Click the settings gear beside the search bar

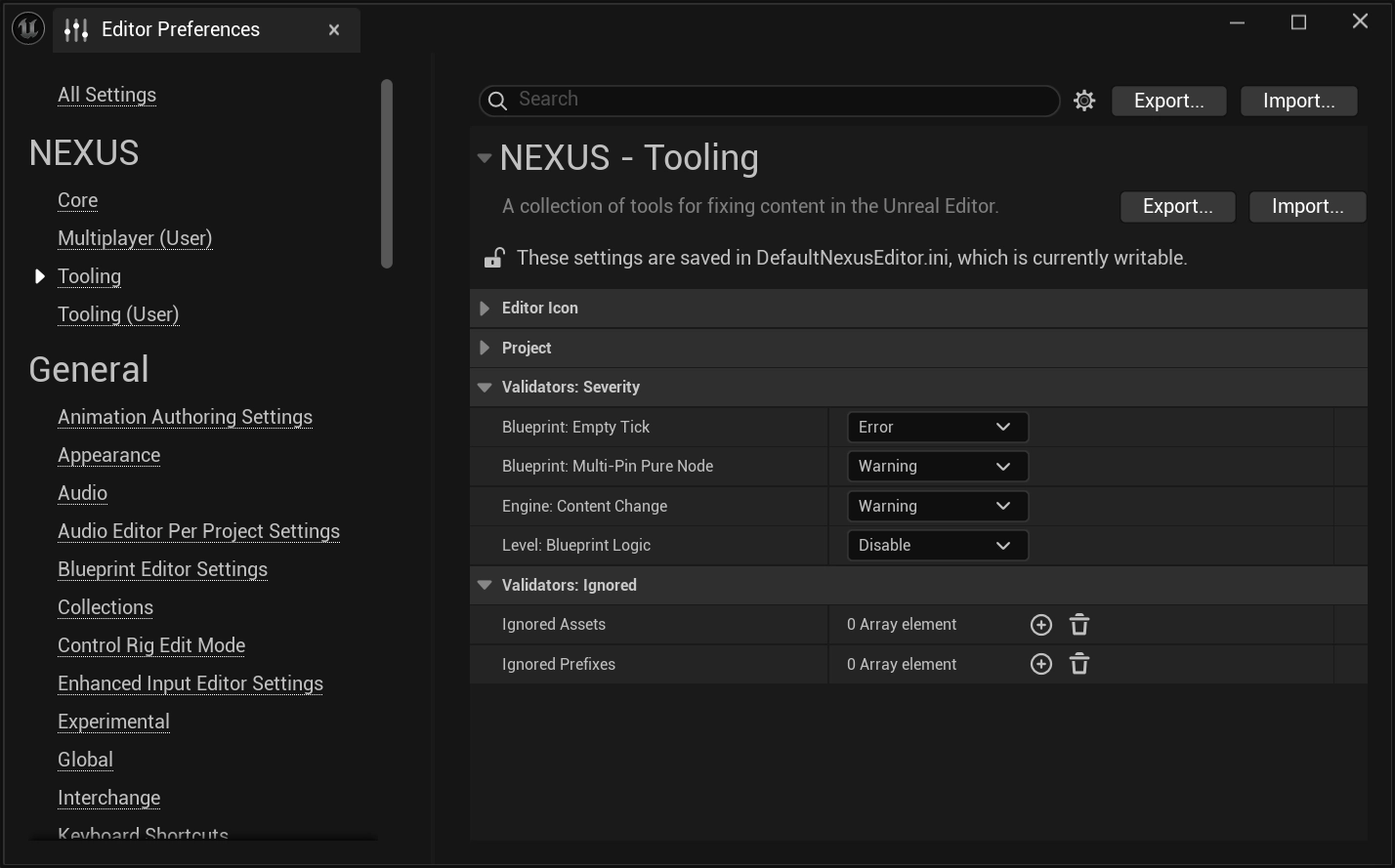1084,101
